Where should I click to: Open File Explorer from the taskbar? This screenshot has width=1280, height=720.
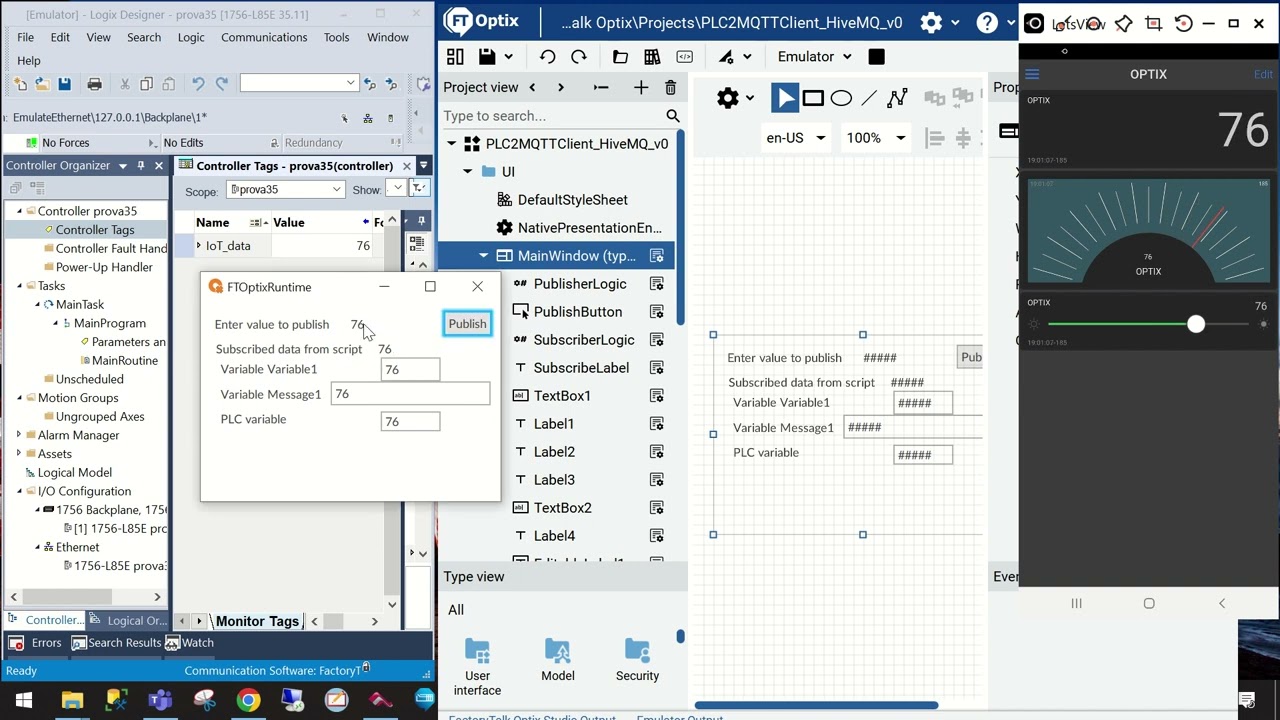click(x=72, y=700)
